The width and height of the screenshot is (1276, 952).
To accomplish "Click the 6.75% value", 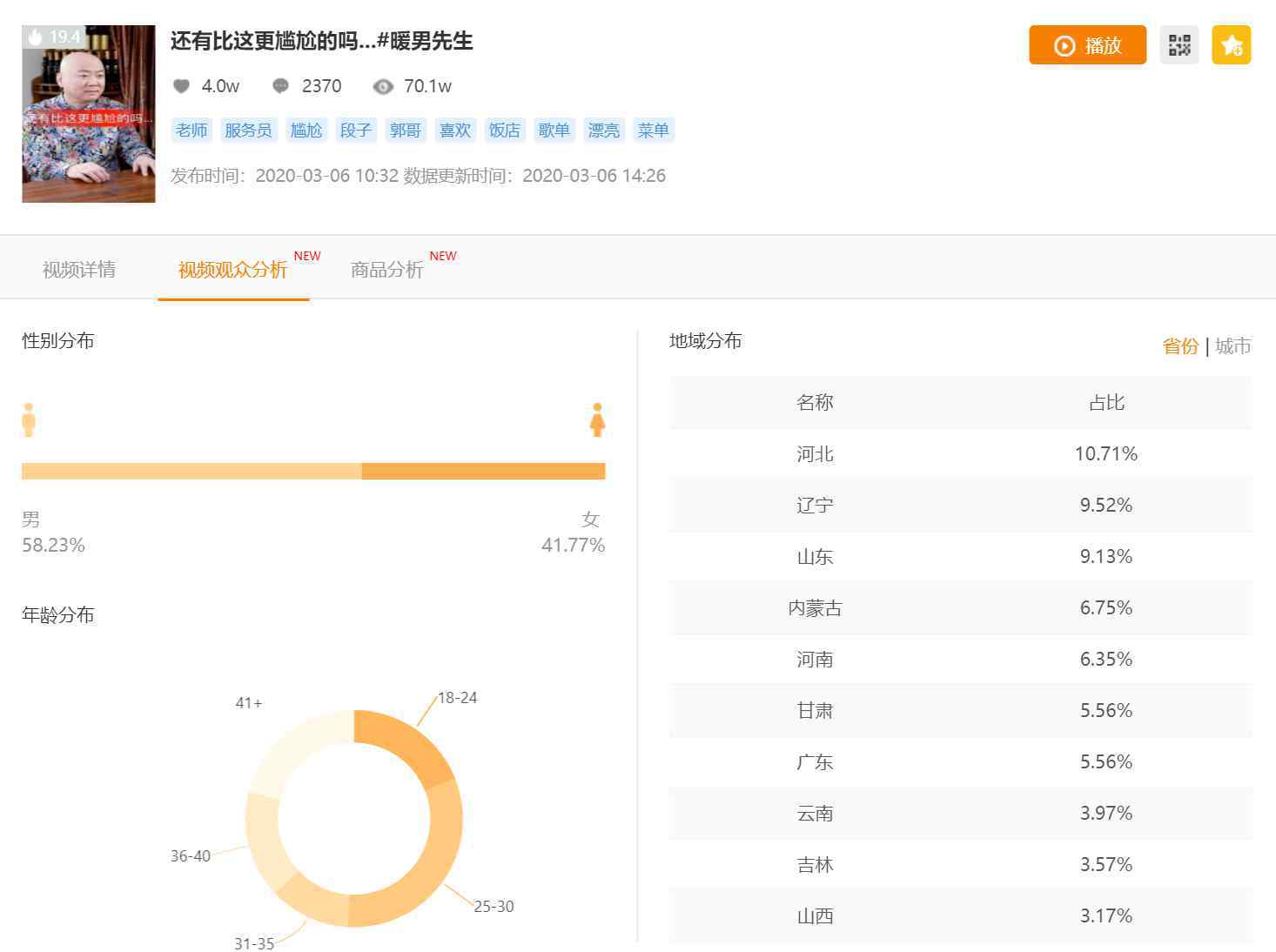I will point(1106,608).
